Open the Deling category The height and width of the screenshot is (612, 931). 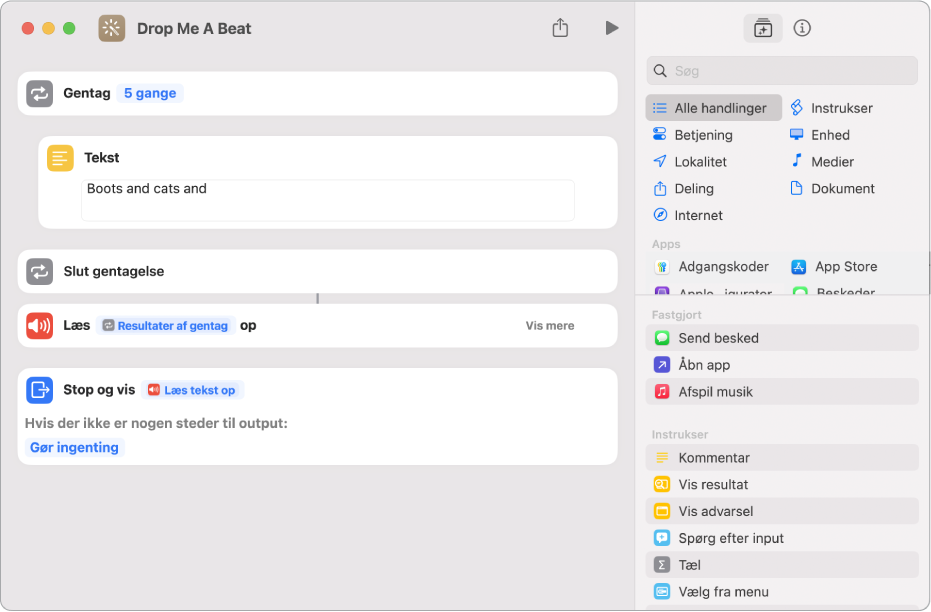683,189
